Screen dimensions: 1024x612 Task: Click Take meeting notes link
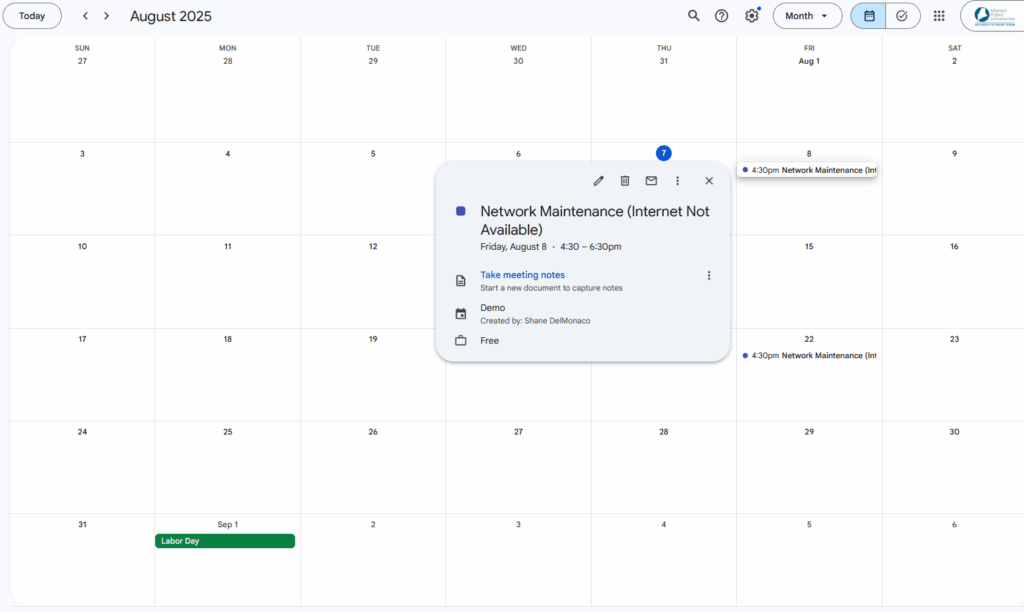[522, 275]
